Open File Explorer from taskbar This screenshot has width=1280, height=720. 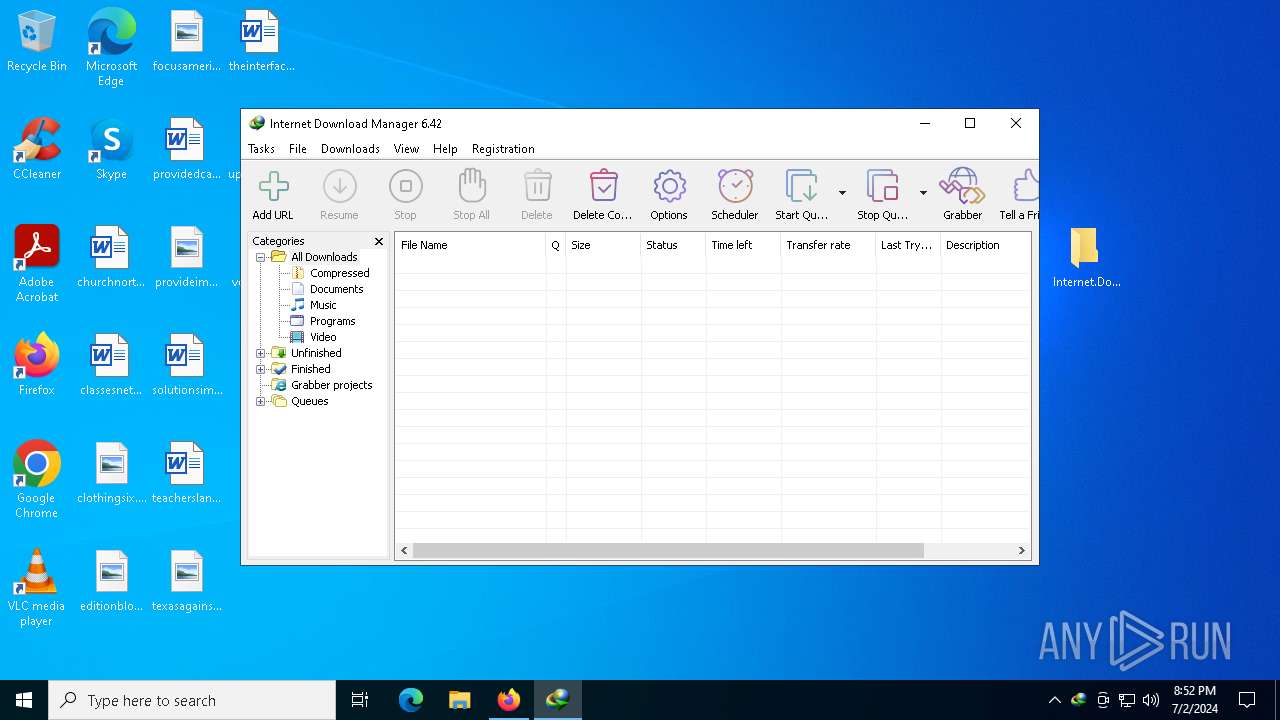(x=460, y=700)
